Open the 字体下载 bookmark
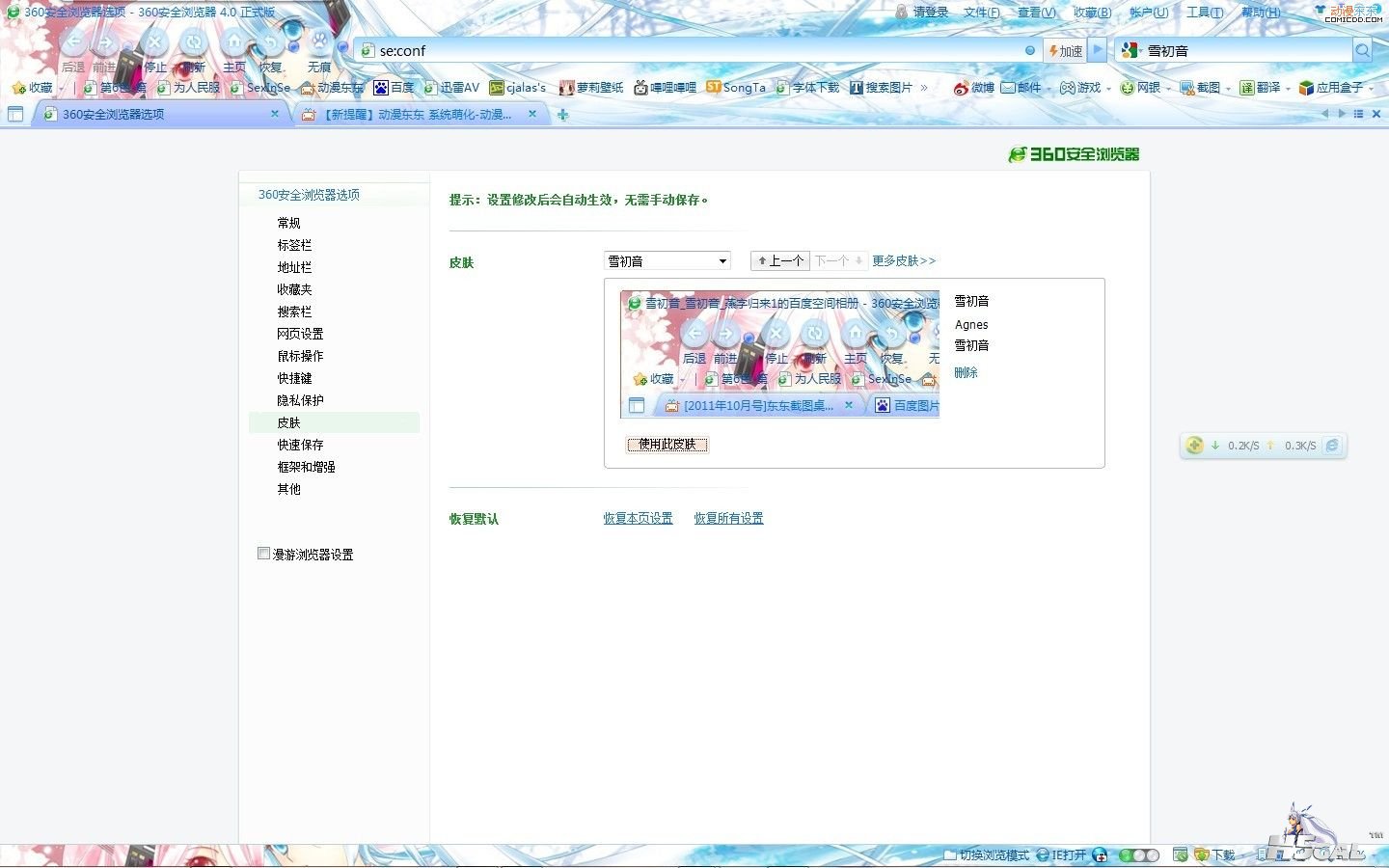Image resolution: width=1389 pixels, height=868 pixels. tap(808, 88)
